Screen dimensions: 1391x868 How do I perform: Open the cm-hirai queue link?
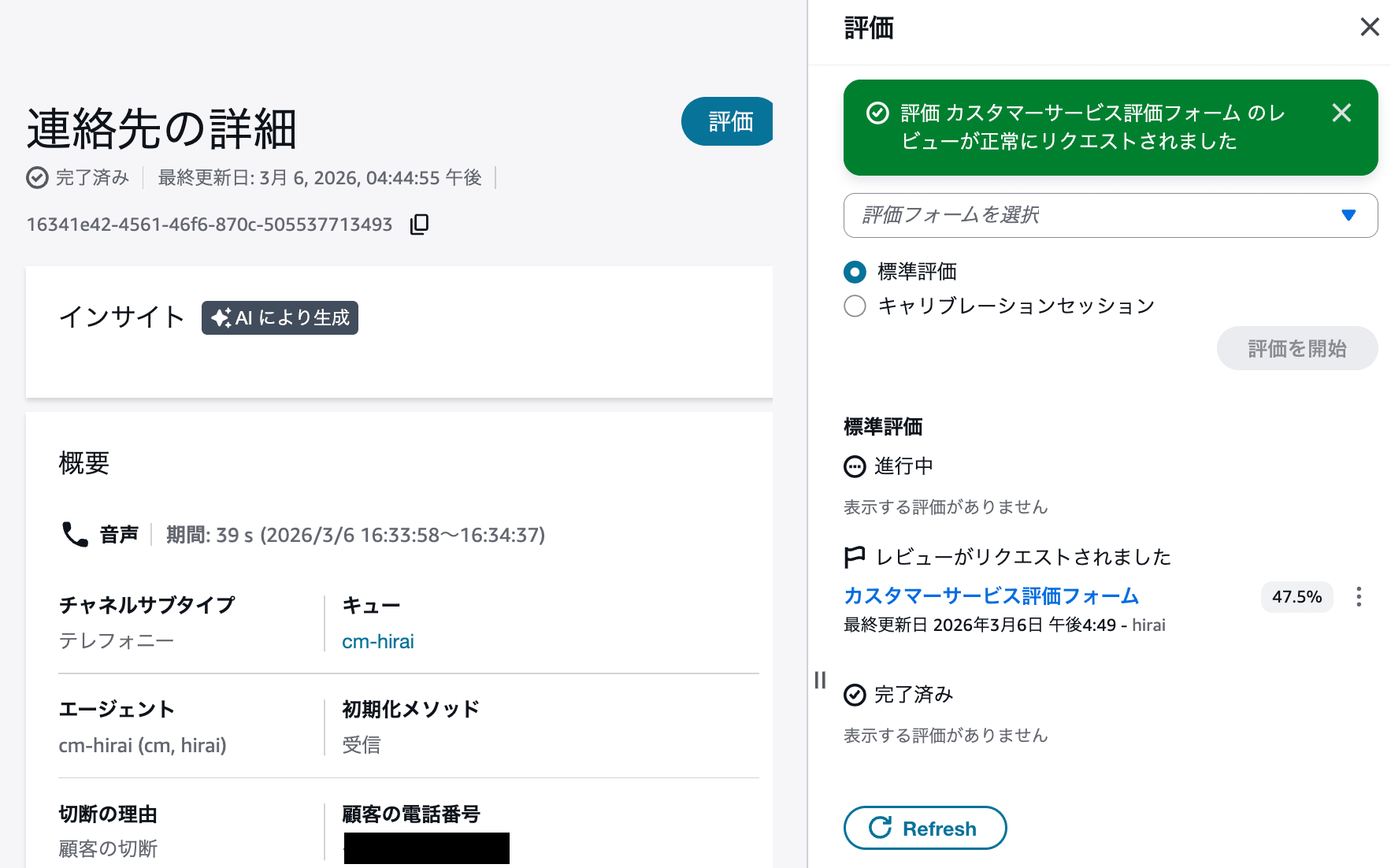tap(377, 640)
